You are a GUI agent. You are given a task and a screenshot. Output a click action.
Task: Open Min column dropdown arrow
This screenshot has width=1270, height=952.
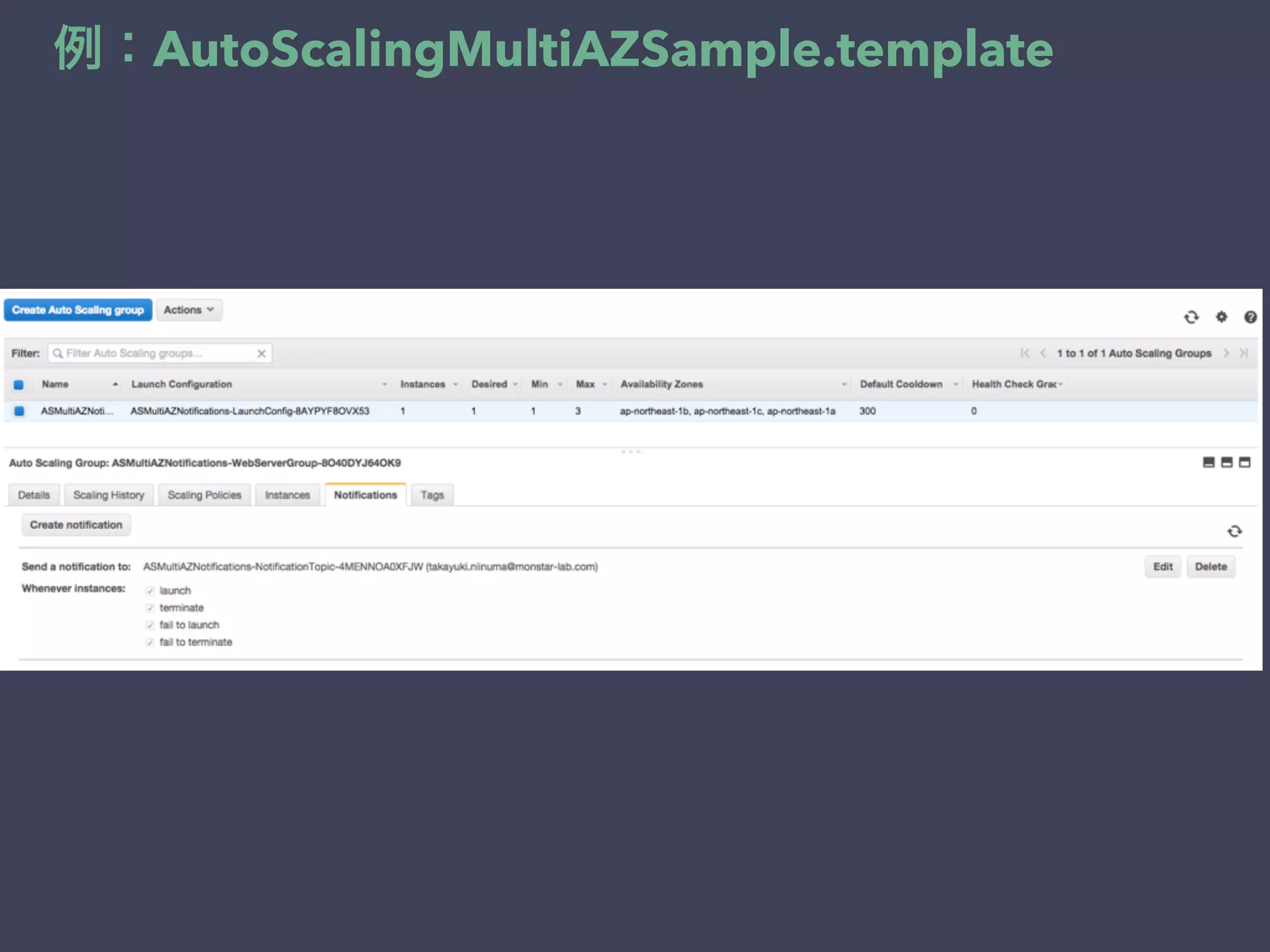[560, 384]
